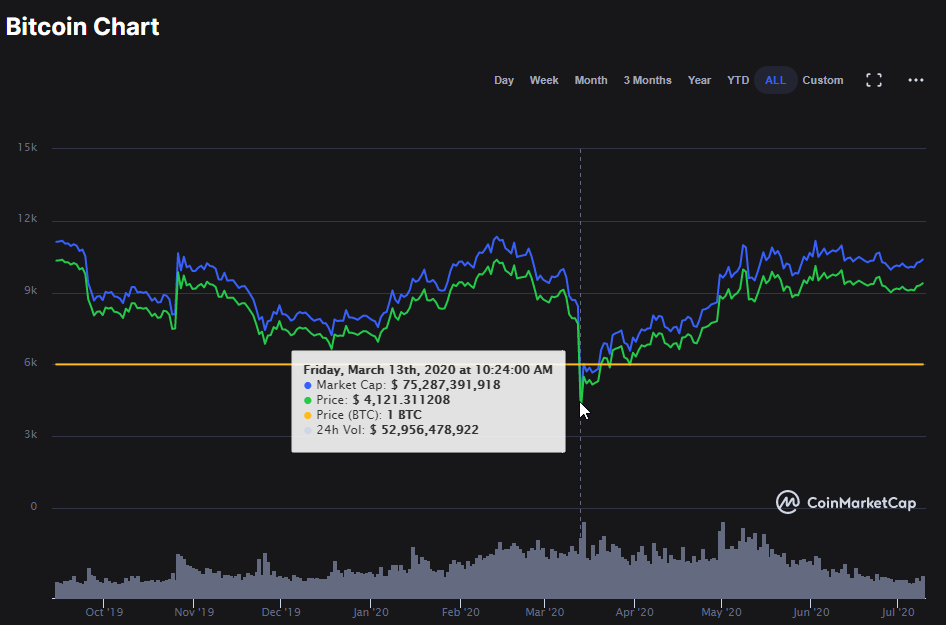This screenshot has width=946, height=625.
Task: Click the Feb '20 x-axis label
Action: pos(460,612)
